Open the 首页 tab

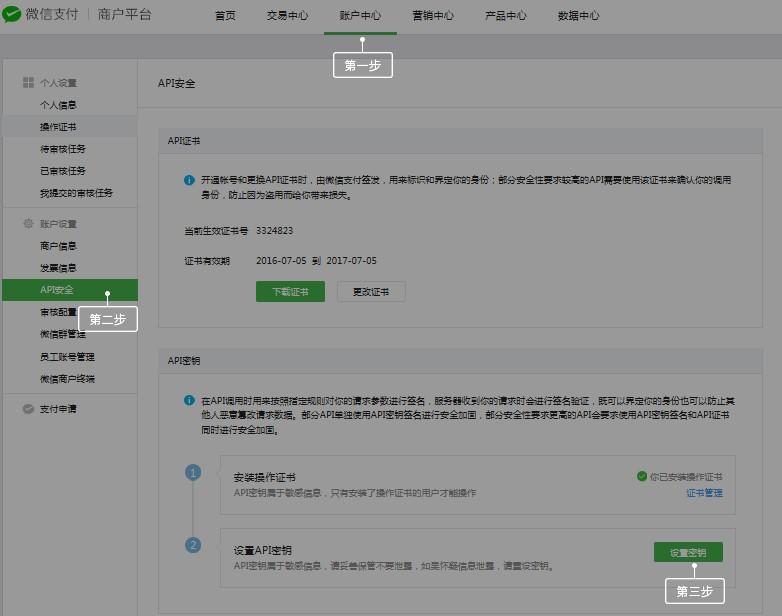[226, 16]
